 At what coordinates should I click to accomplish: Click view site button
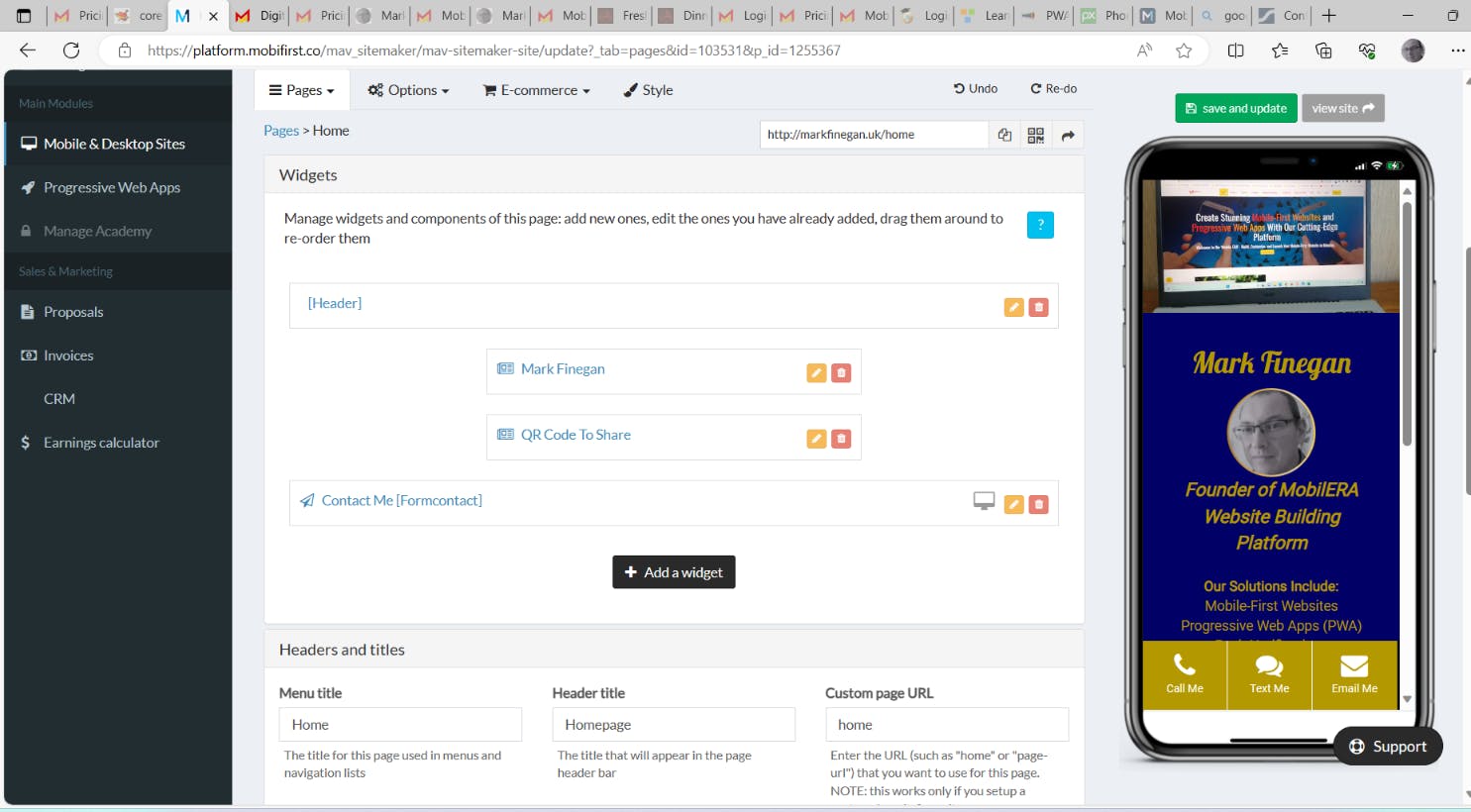pyautogui.click(x=1342, y=108)
